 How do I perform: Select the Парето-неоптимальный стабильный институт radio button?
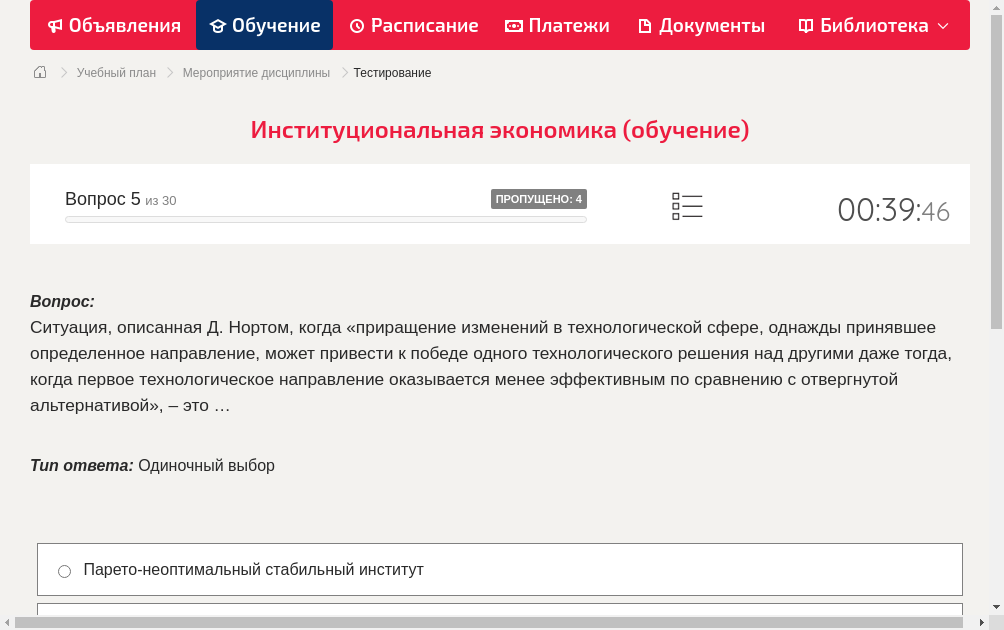[65, 571]
